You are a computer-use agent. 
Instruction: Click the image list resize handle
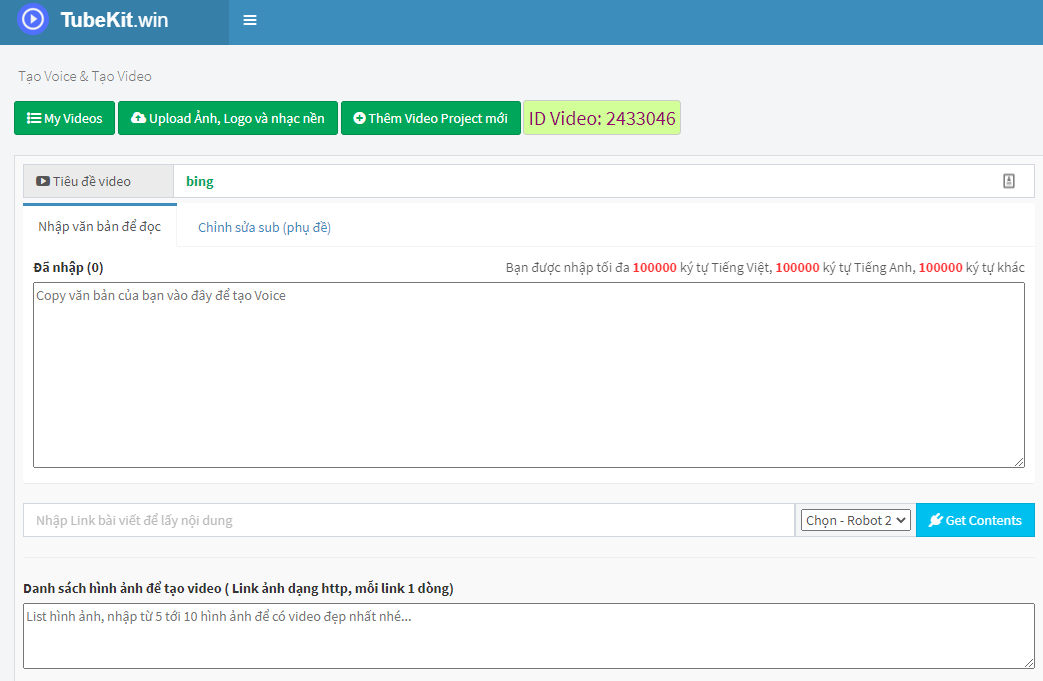[1029, 663]
